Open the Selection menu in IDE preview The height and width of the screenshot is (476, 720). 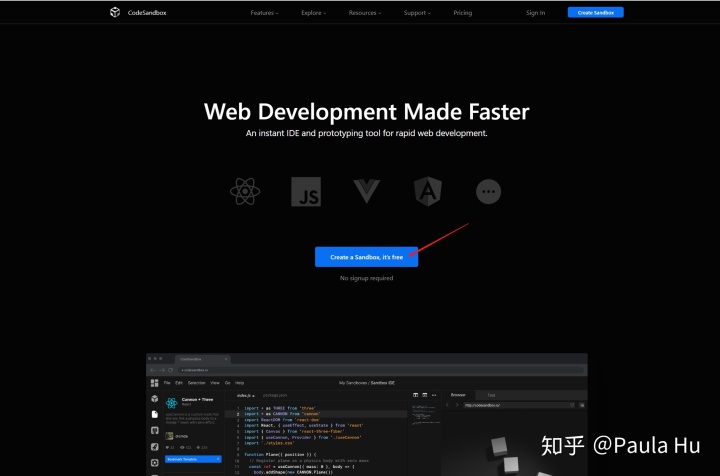[x=197, y=383]
